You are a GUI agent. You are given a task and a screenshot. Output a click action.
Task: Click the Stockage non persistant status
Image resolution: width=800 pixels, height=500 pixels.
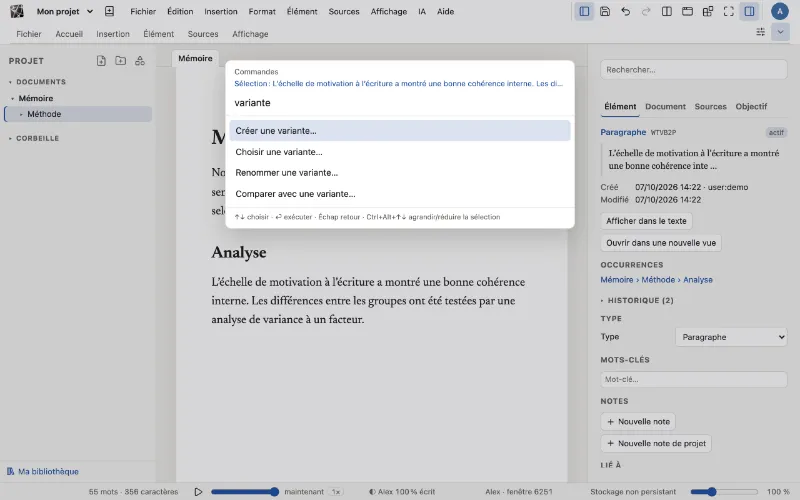pyautogui.click(x=633, y=492)
